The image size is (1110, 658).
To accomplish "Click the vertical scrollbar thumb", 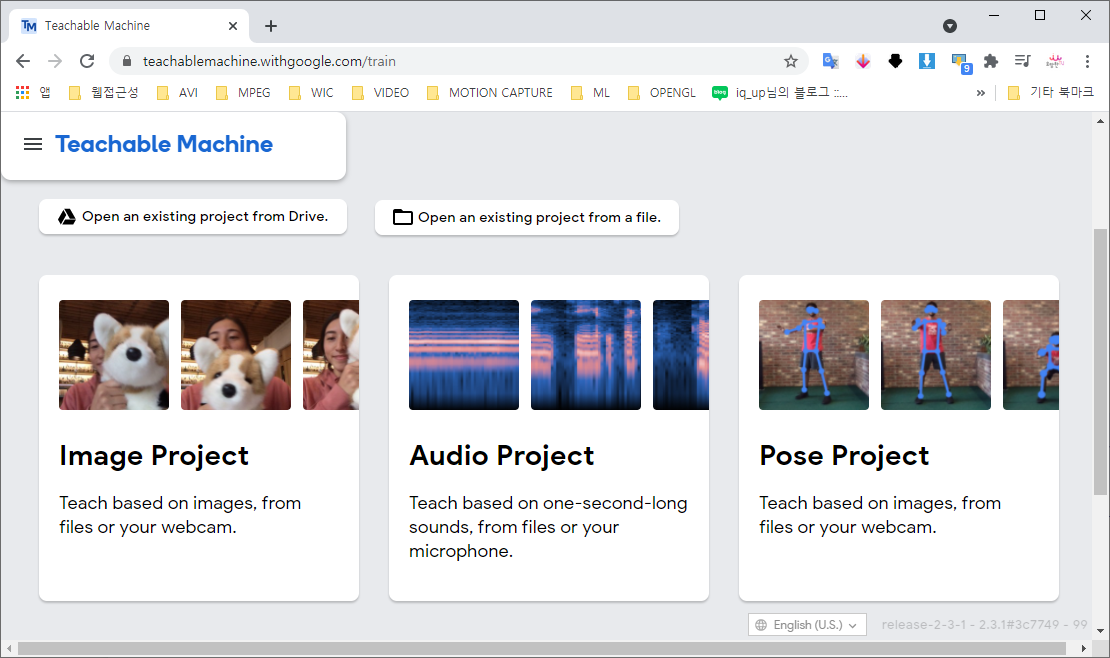I will (1100, 363).
